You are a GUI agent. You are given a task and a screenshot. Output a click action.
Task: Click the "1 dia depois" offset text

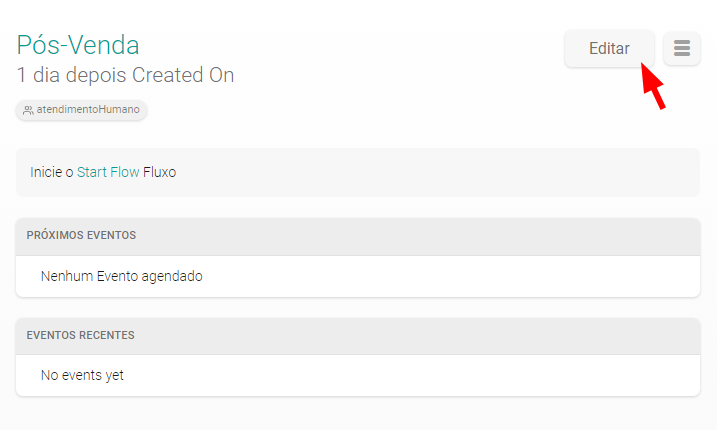72,75
